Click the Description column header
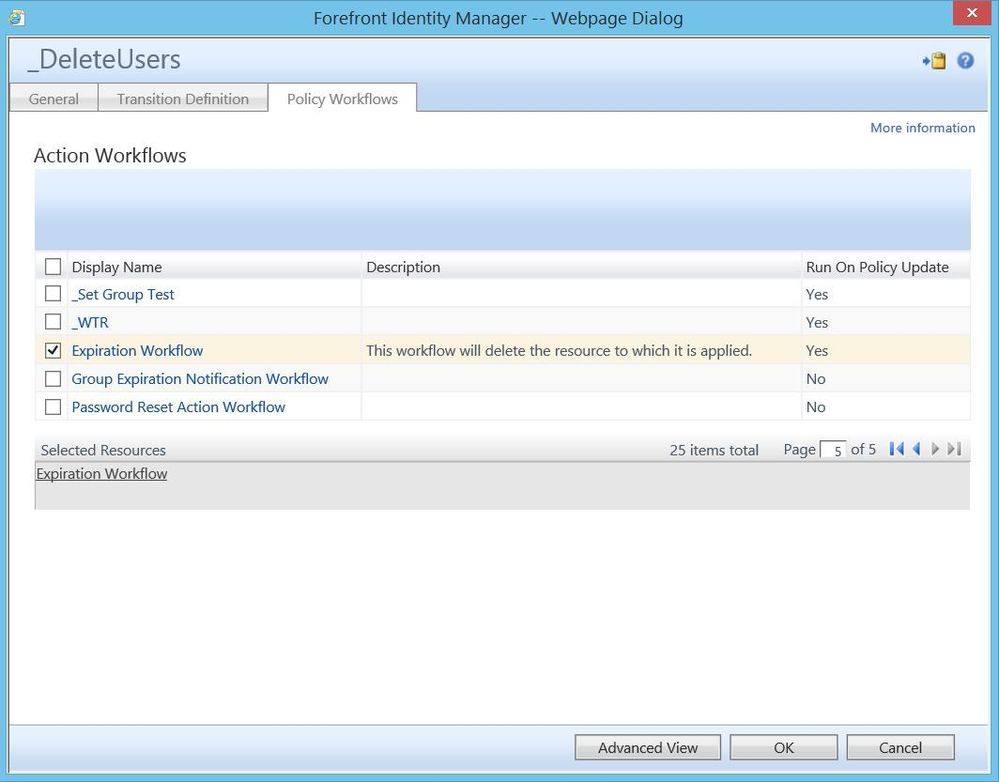Image resolution: width=999 pixels, height=782 pixels. (x=403, y=267)
